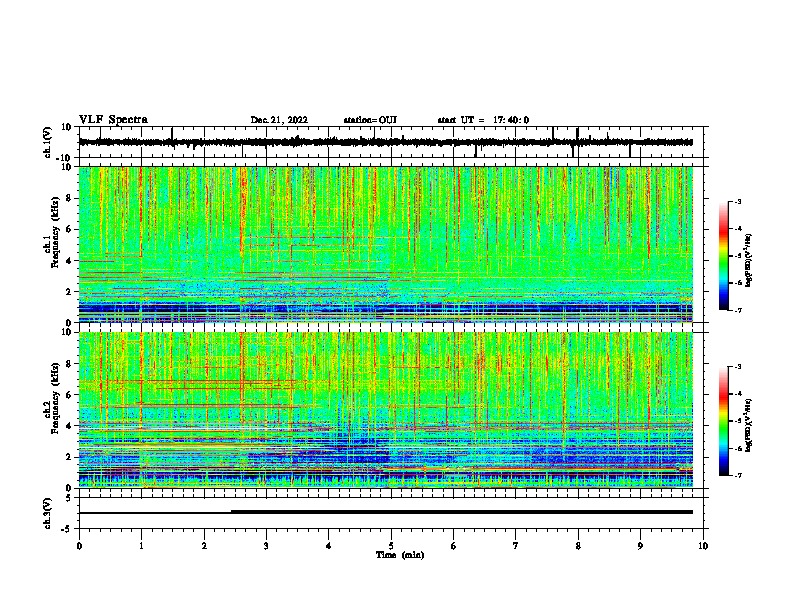Screen dimensions: 792x612
Task: Click time axis tick label "1"
Action: [x=141, y=546]
